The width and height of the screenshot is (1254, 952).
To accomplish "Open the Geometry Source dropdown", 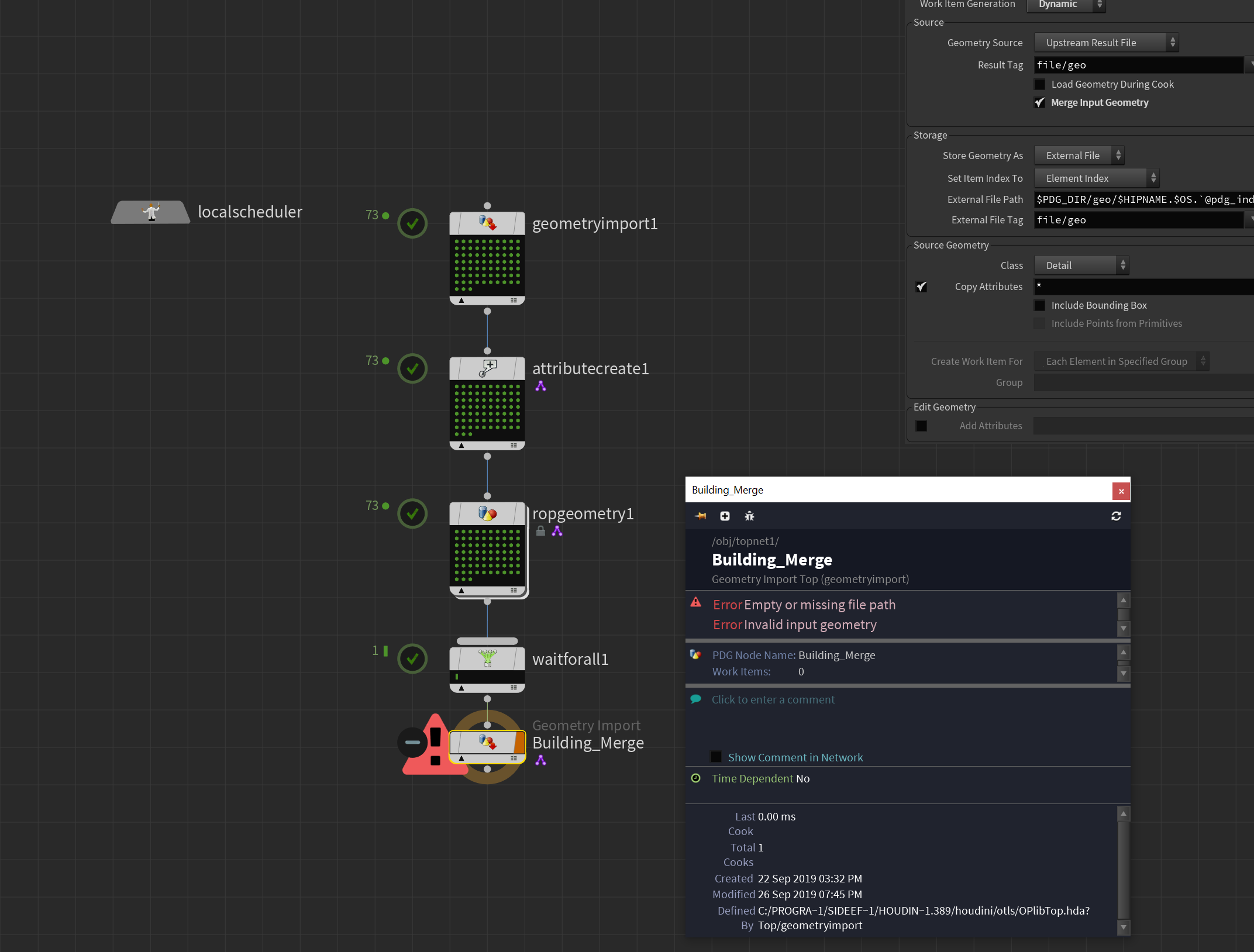I will (x=1106, y=43).
